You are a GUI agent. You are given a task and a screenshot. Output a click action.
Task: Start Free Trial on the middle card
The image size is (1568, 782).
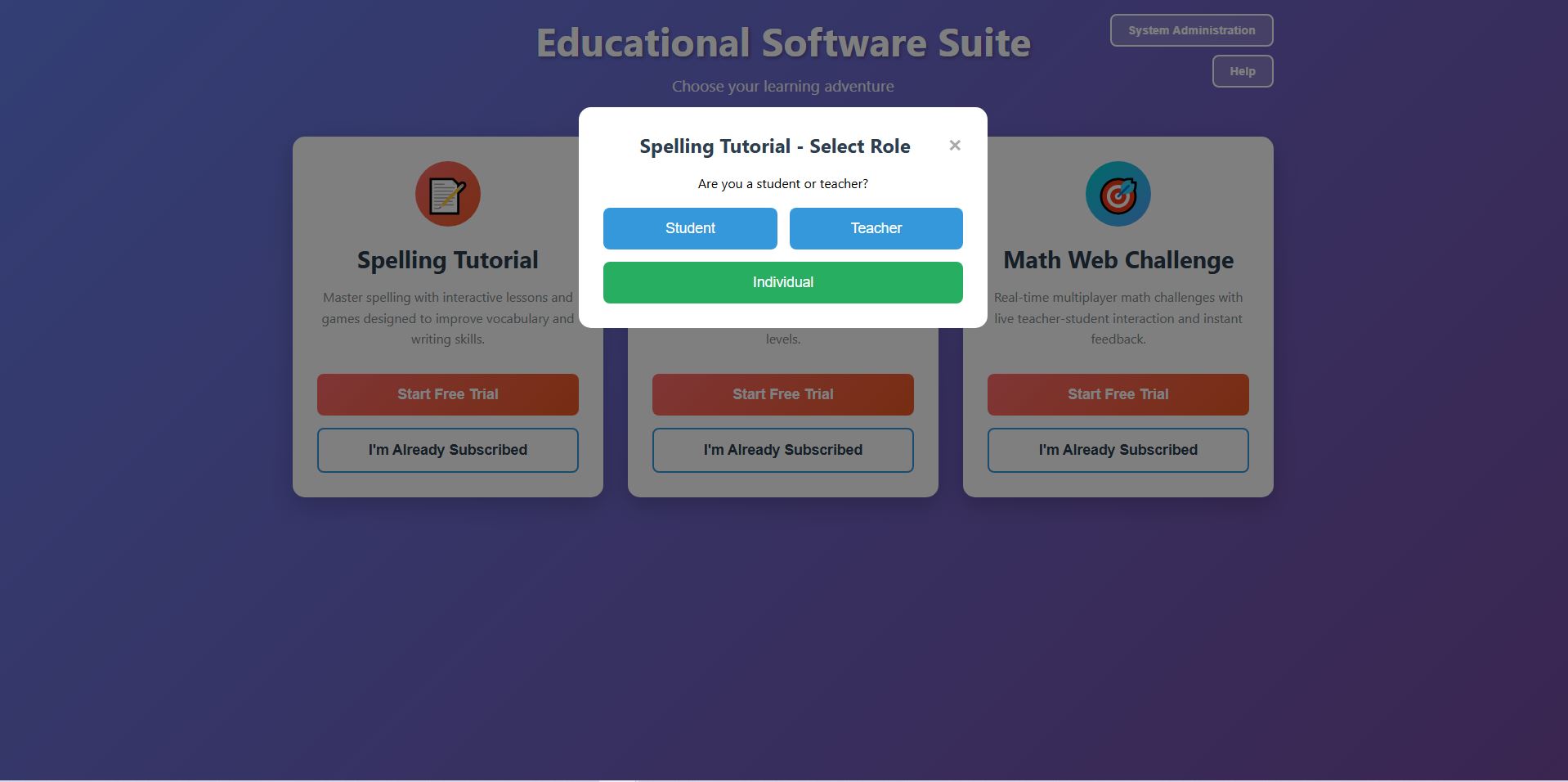(782, 394)
